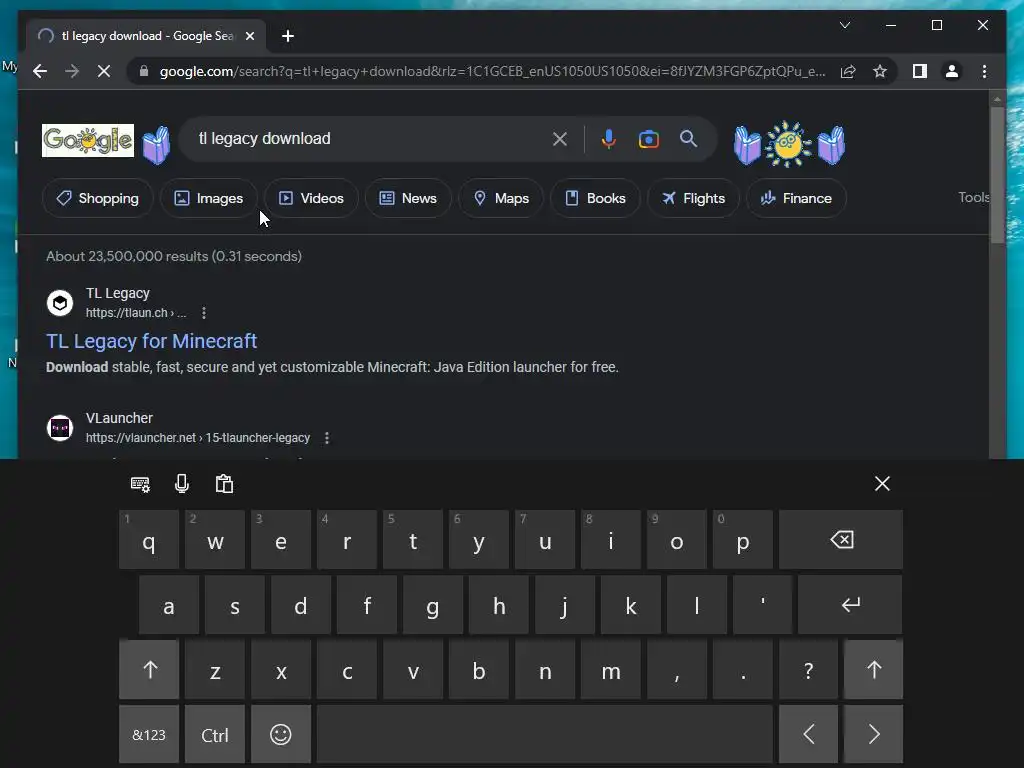
Task: Tap the m key
Action: click(x=611, y=669)
